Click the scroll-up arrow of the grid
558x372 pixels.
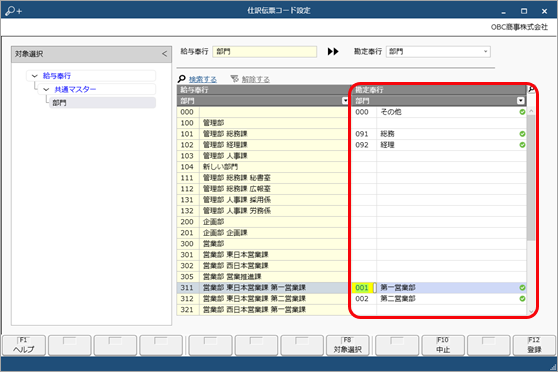click(x=531, y=111)
